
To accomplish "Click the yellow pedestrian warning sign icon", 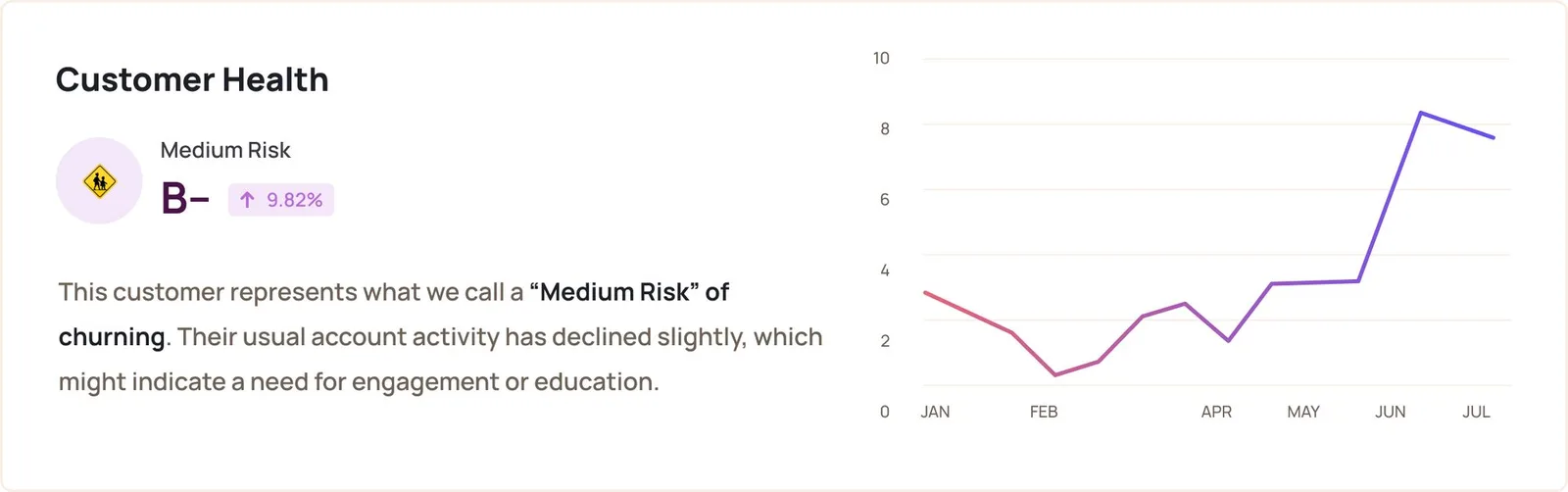I will 99,181.
